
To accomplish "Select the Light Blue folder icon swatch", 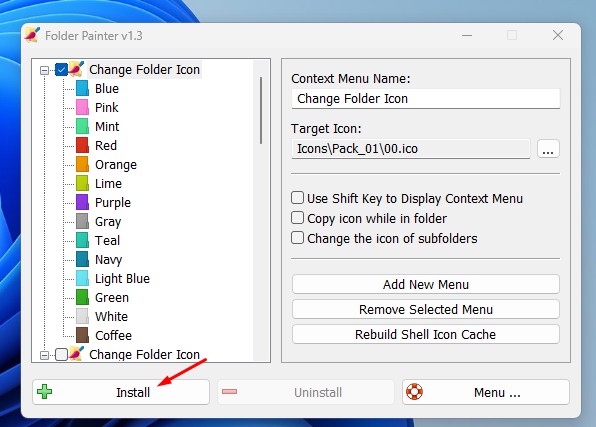I will [x=82, y=278].
